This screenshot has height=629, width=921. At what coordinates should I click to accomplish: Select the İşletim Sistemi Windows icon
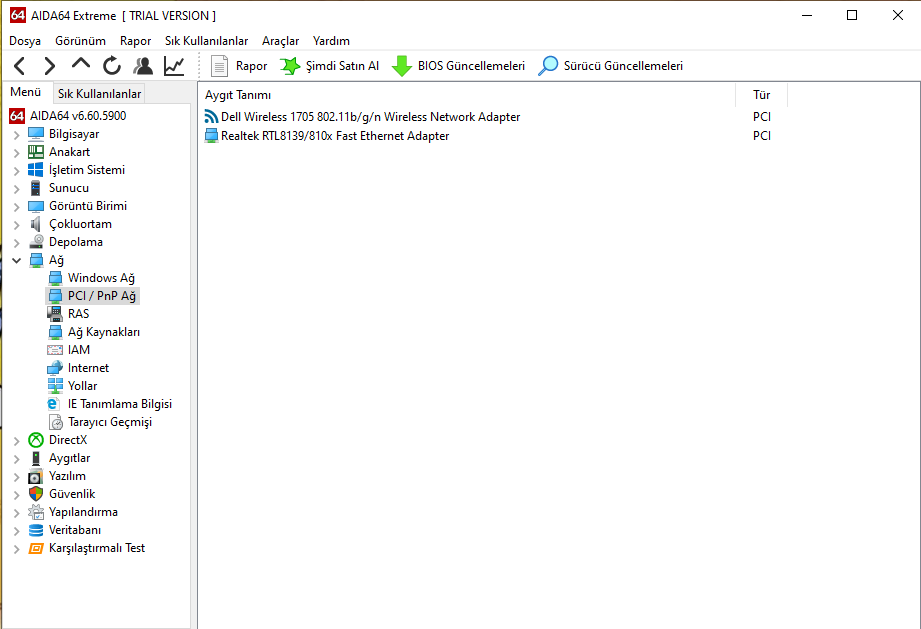[36, 170]
